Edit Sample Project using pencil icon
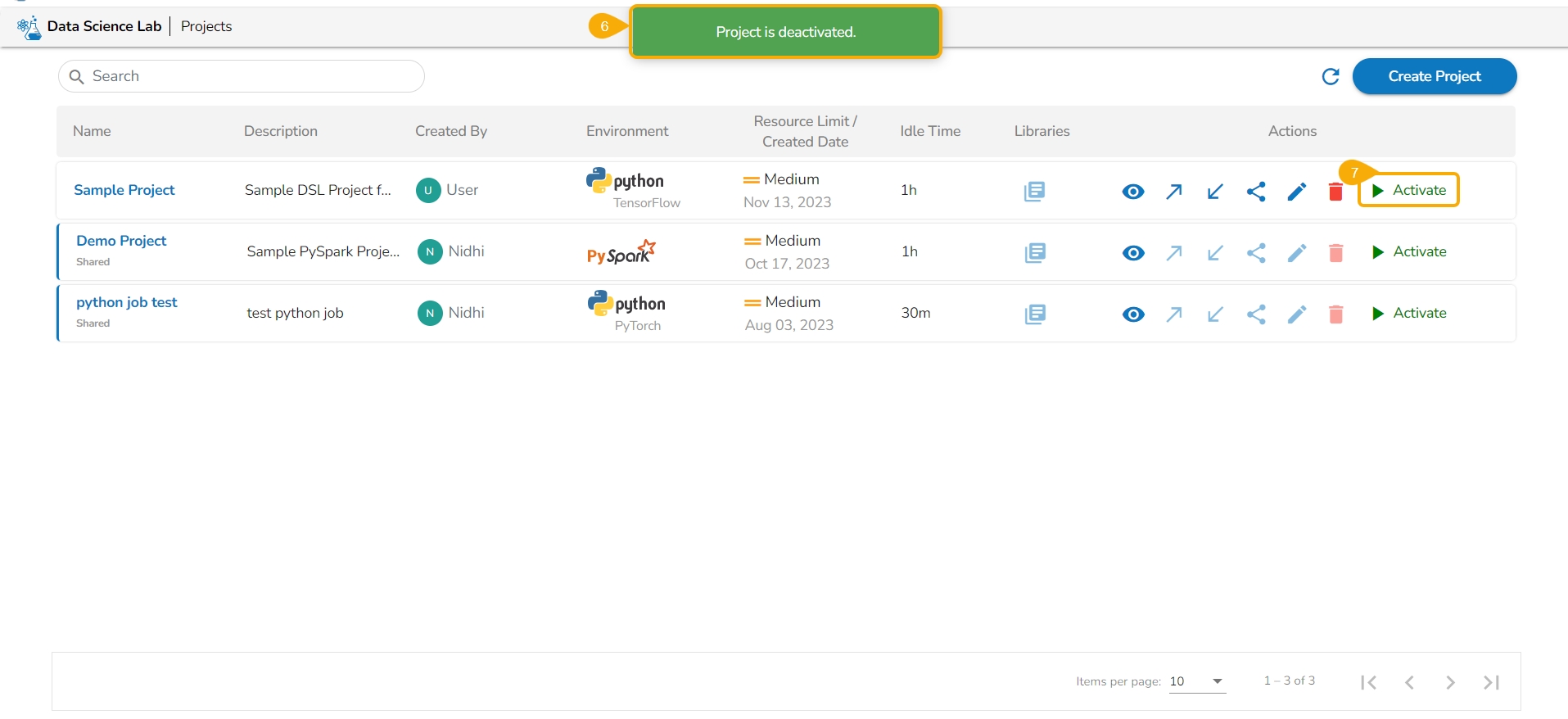This screenshot has height=719, width=1568. [x=1297, y=192]
